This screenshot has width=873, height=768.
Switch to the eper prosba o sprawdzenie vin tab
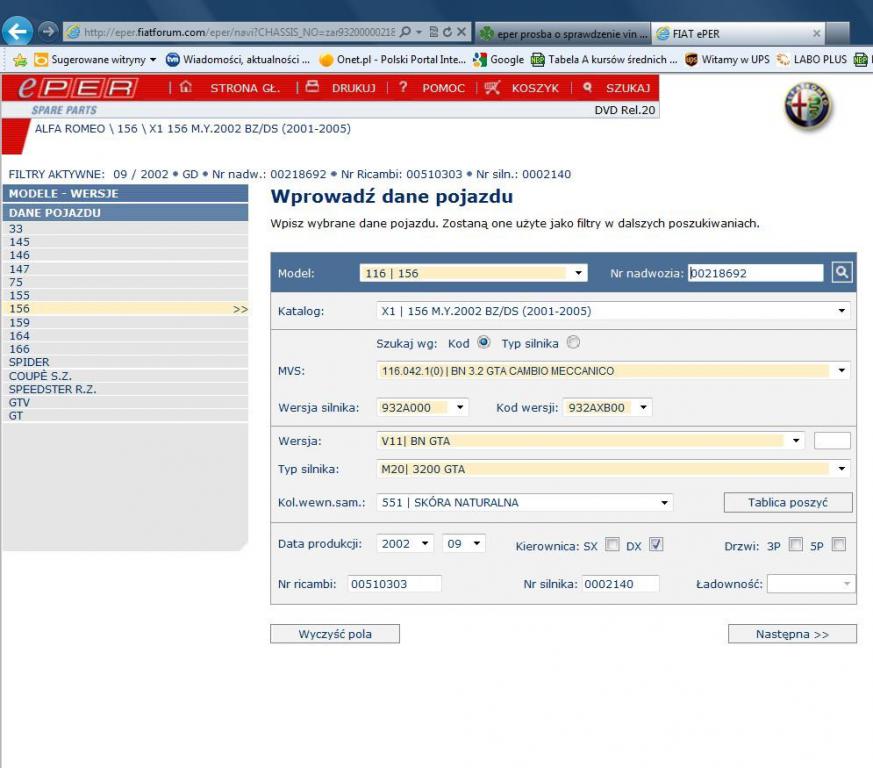click(563, 33)
